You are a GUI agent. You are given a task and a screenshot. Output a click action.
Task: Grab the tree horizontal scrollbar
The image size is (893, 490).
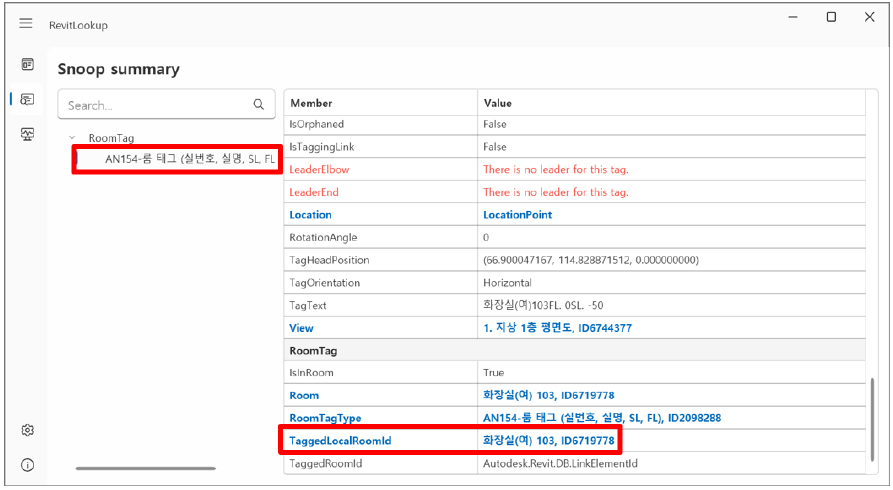pos(146,468)
